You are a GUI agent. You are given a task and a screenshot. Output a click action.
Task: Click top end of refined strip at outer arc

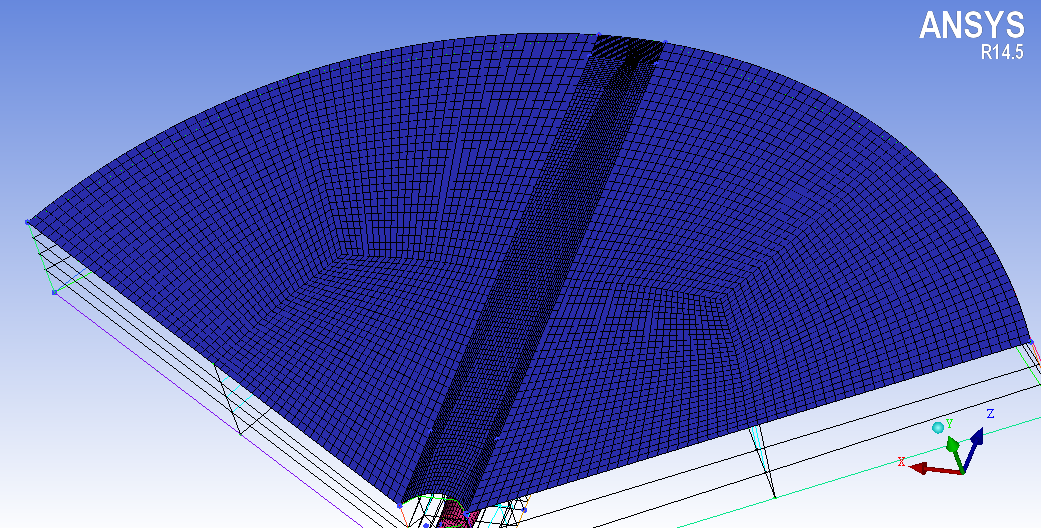click(x=630, y=42)
